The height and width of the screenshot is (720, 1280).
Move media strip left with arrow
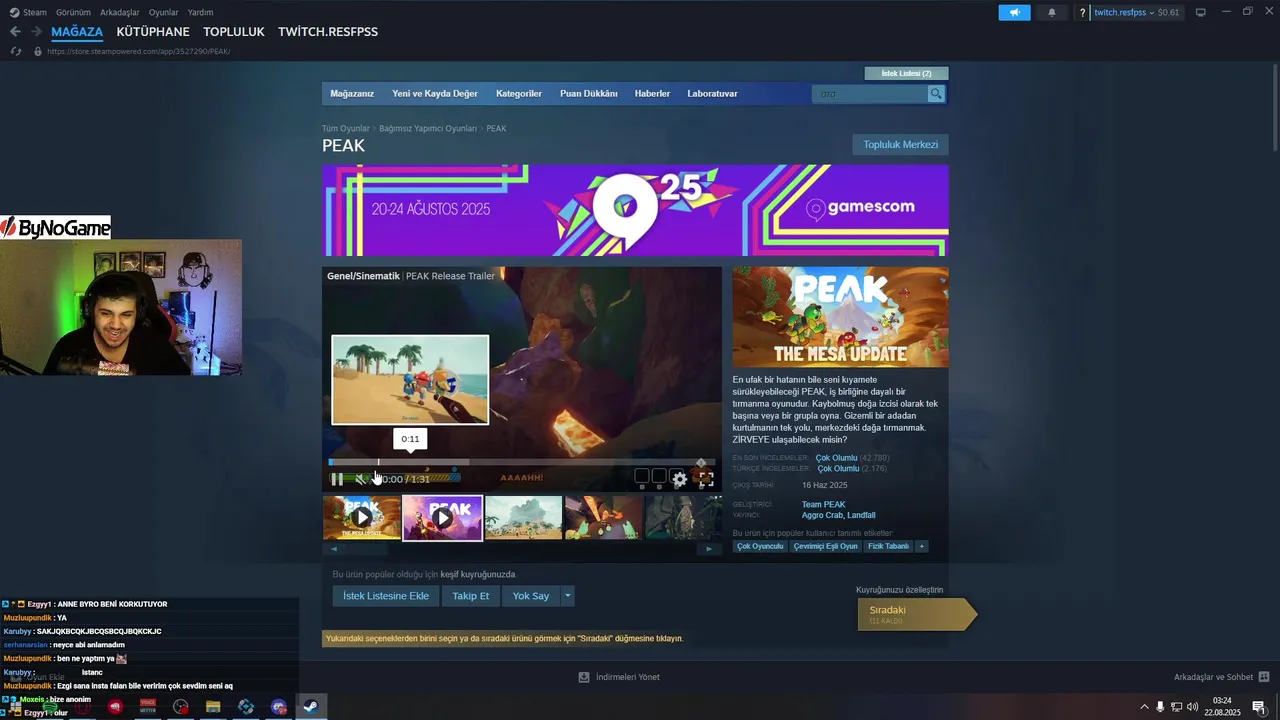[x=334, y=548]
